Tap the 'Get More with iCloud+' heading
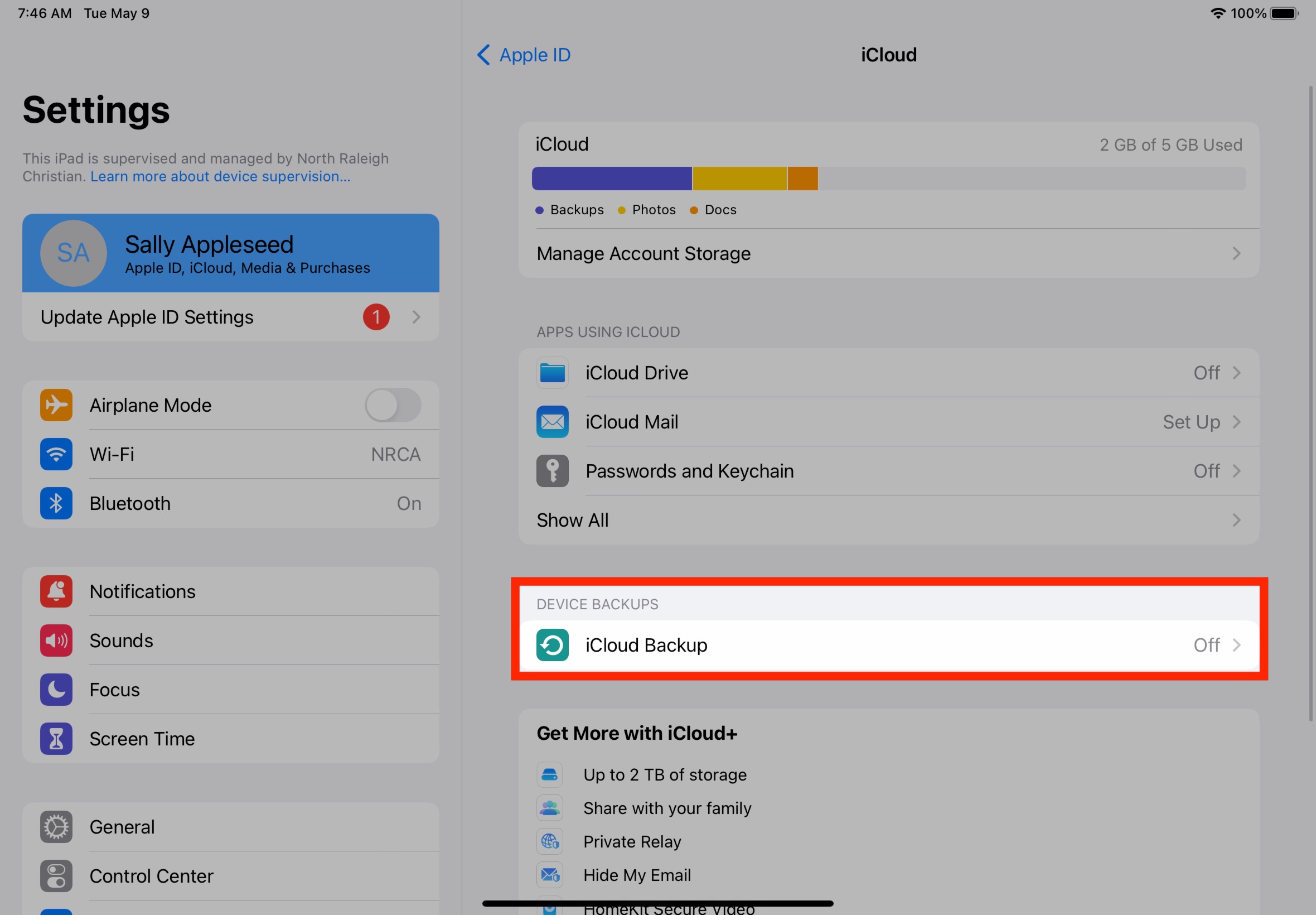This screenshot has width=1316, height=915. (637, 734)
